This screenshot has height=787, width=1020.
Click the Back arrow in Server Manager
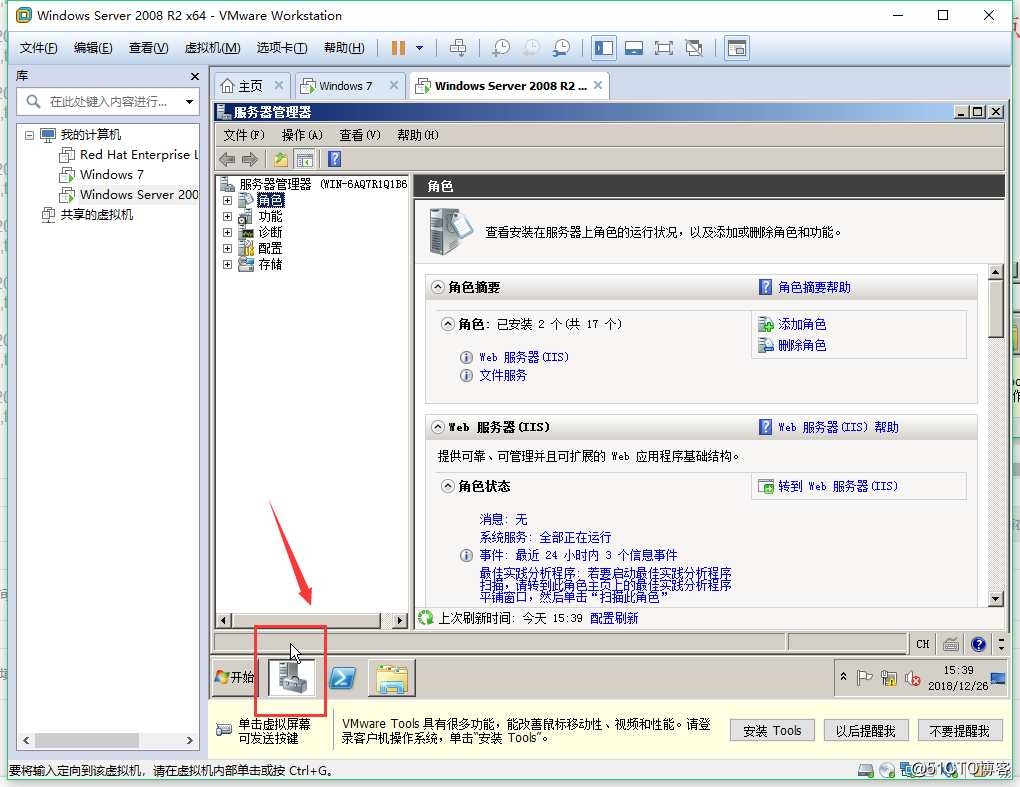[x=227, y=159]
